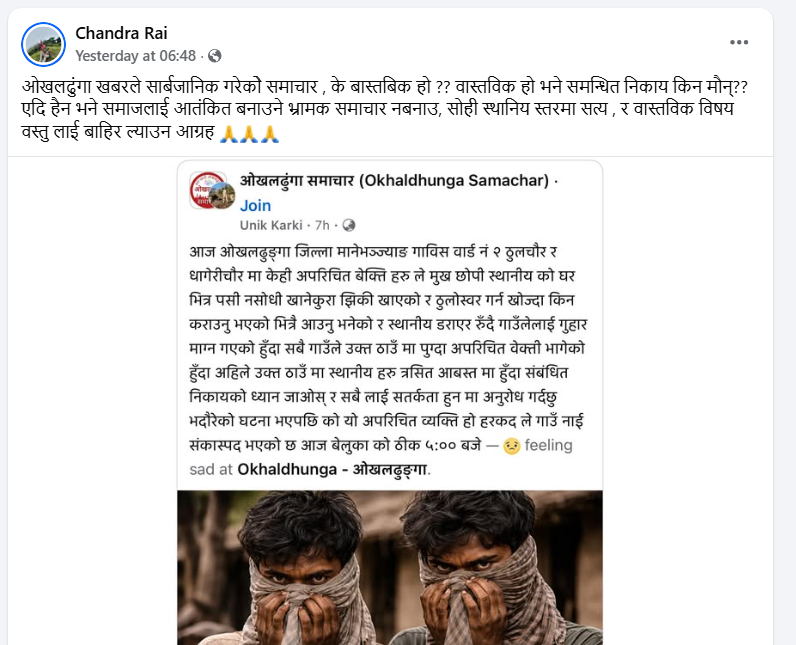796x645 pixels.
Task: Open the three-dot post options menu
Action: 739,42
